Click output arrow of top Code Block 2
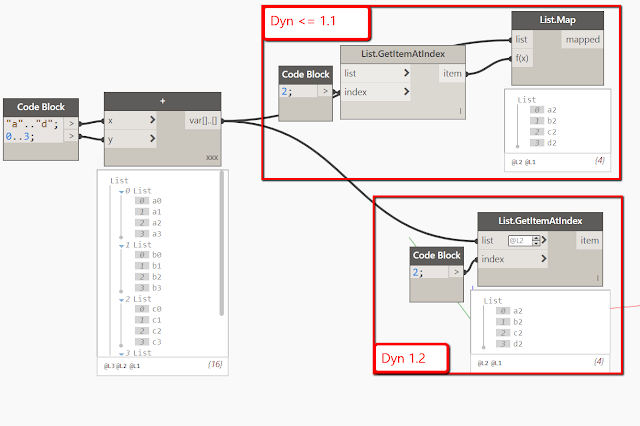This screenshot has width=640, height=426. (325, 91)
